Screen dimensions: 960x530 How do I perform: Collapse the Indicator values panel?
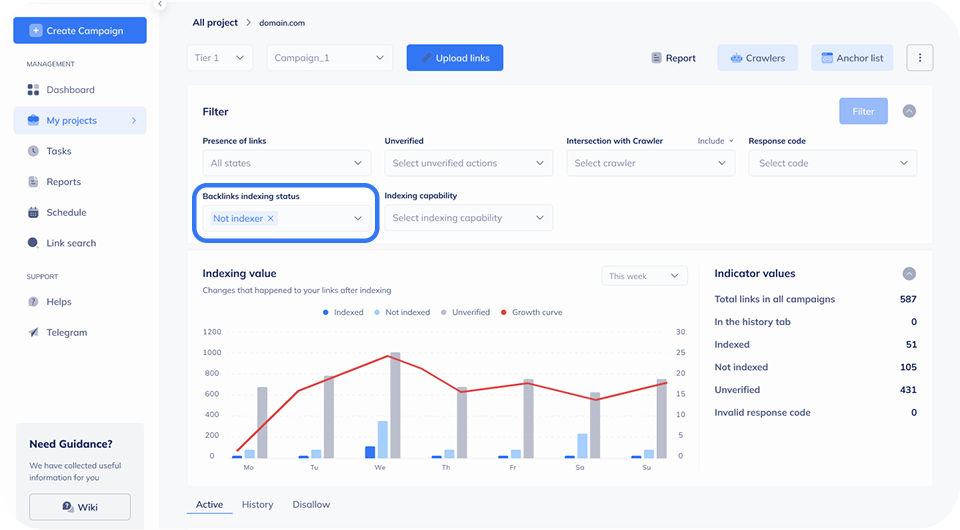click(x=909, y=273)
